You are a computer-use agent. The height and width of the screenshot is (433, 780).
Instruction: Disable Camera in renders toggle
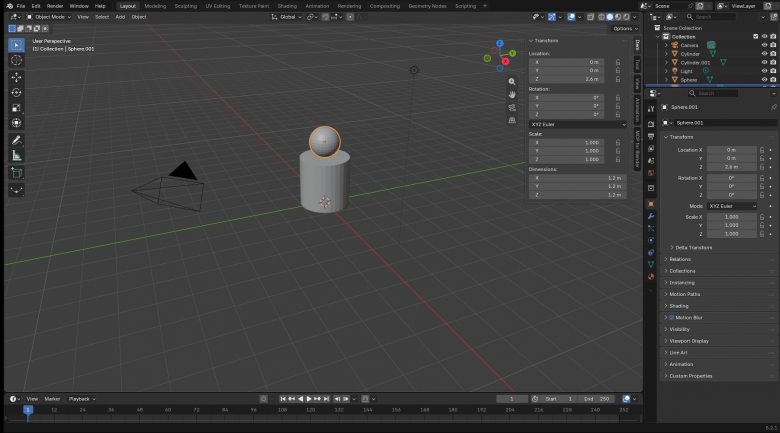(773, 45)
